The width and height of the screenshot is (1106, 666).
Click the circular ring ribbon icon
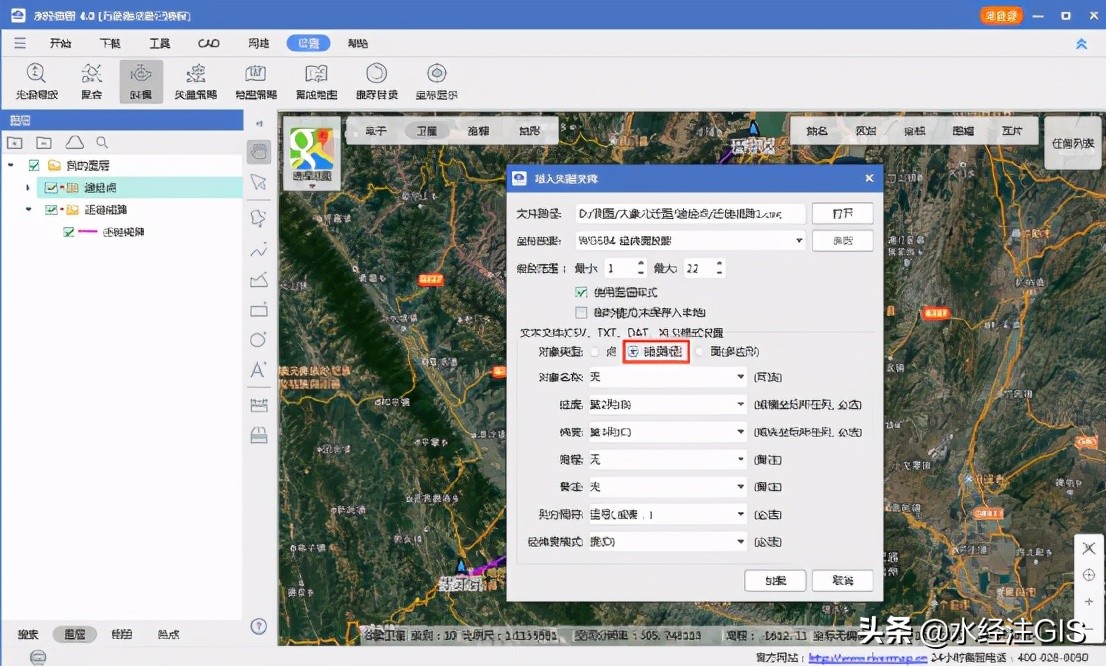(376, 73)
